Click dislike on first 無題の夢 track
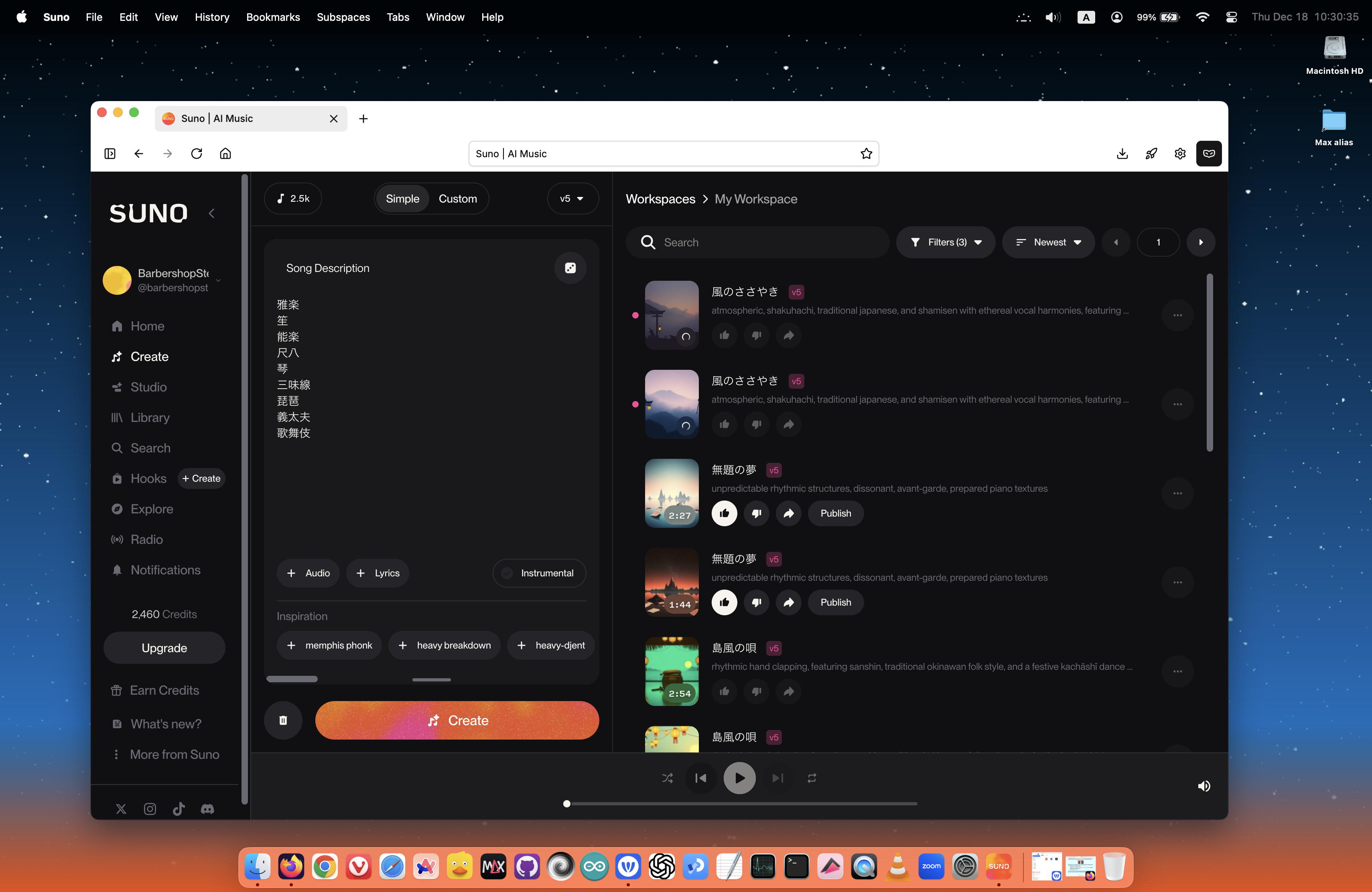The width and height of the screenshot is (1372, 892). 756,513
